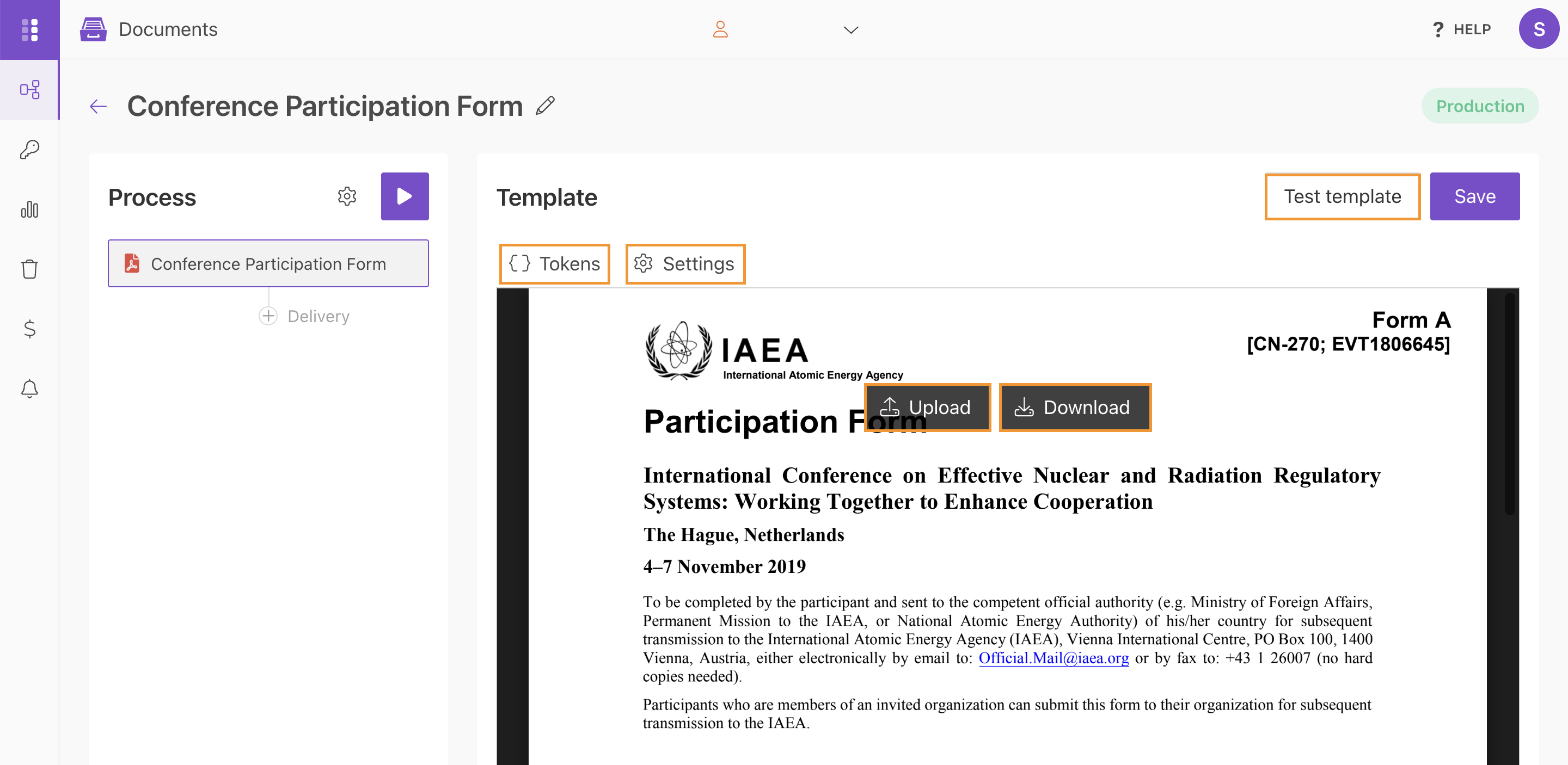Image resolution: width=1568 pixels, height=765 pixels.
Task: Select the Conference Participation Form step
Action: click(x=268, y=263)
